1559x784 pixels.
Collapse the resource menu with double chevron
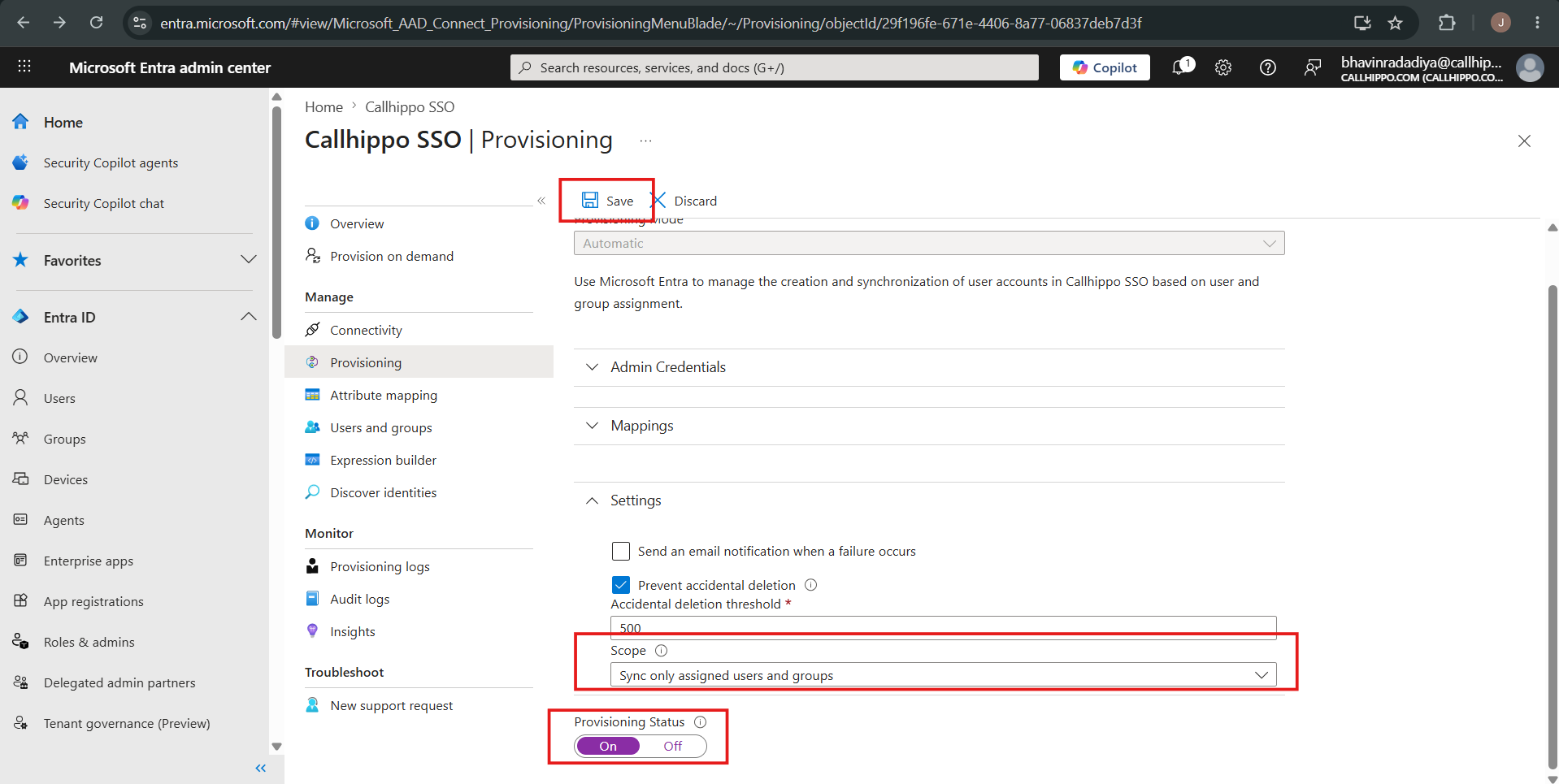[541, 201]
